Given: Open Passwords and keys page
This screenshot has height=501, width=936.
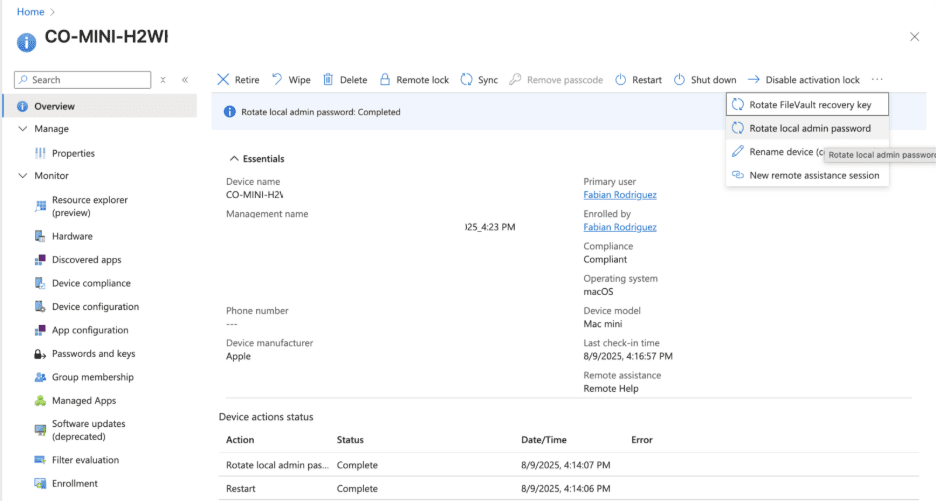Looking at the screenshot, I should (93, 354).
